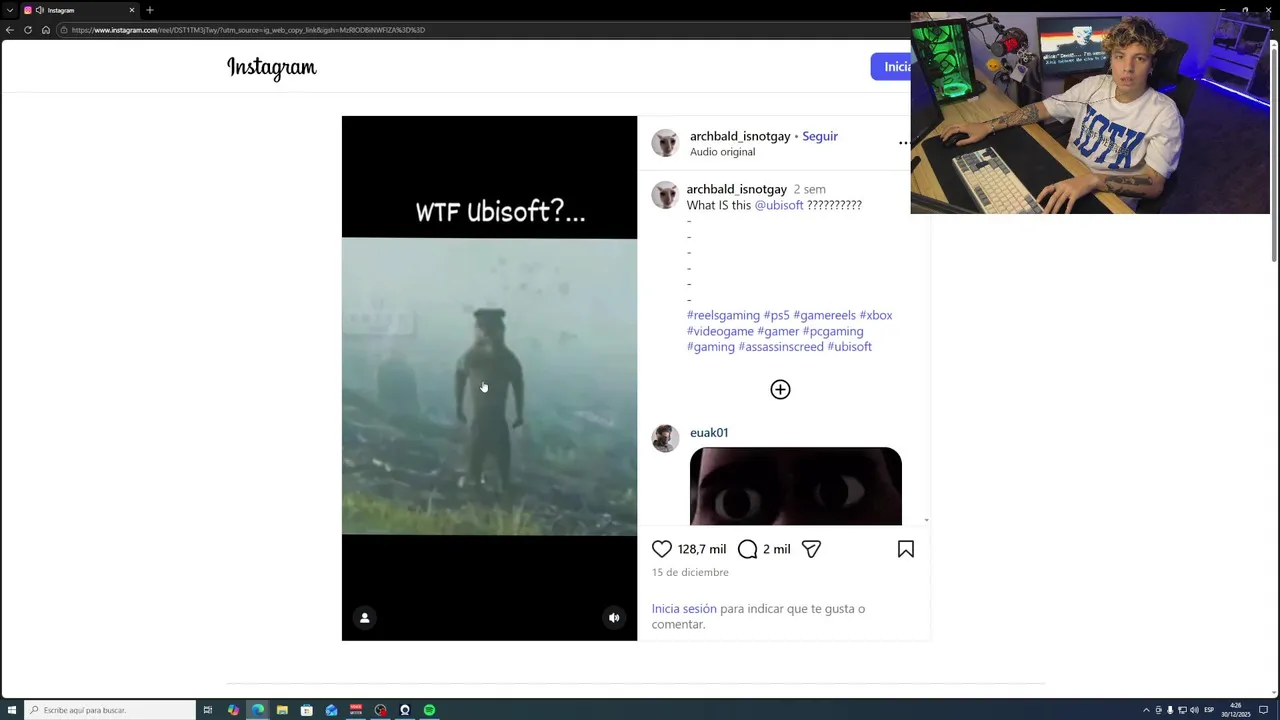Open the Audio original link

point(722,152)
